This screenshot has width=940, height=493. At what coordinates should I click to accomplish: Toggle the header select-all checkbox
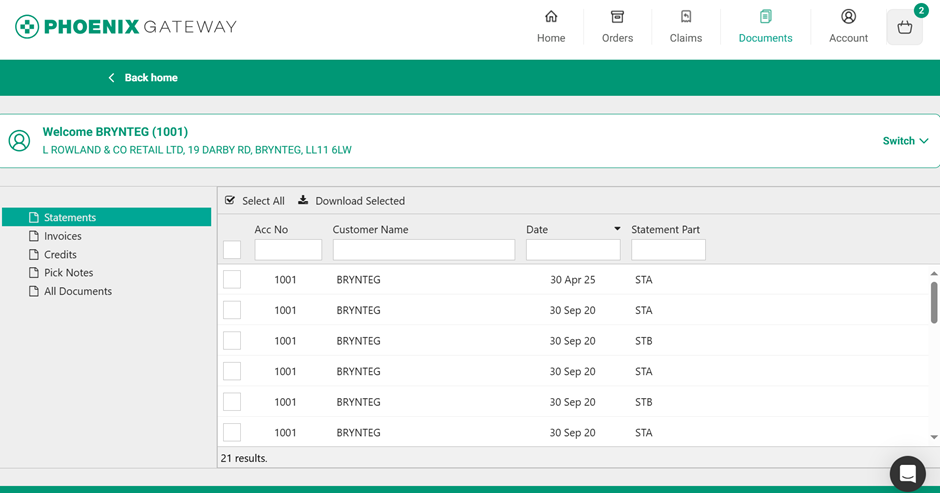[232, 250]
